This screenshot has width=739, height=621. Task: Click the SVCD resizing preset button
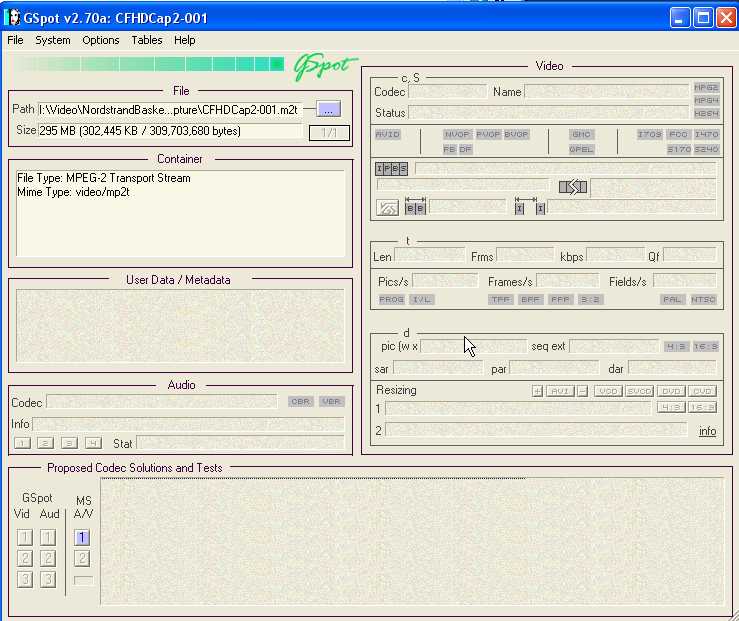click(x=639, y=391)
